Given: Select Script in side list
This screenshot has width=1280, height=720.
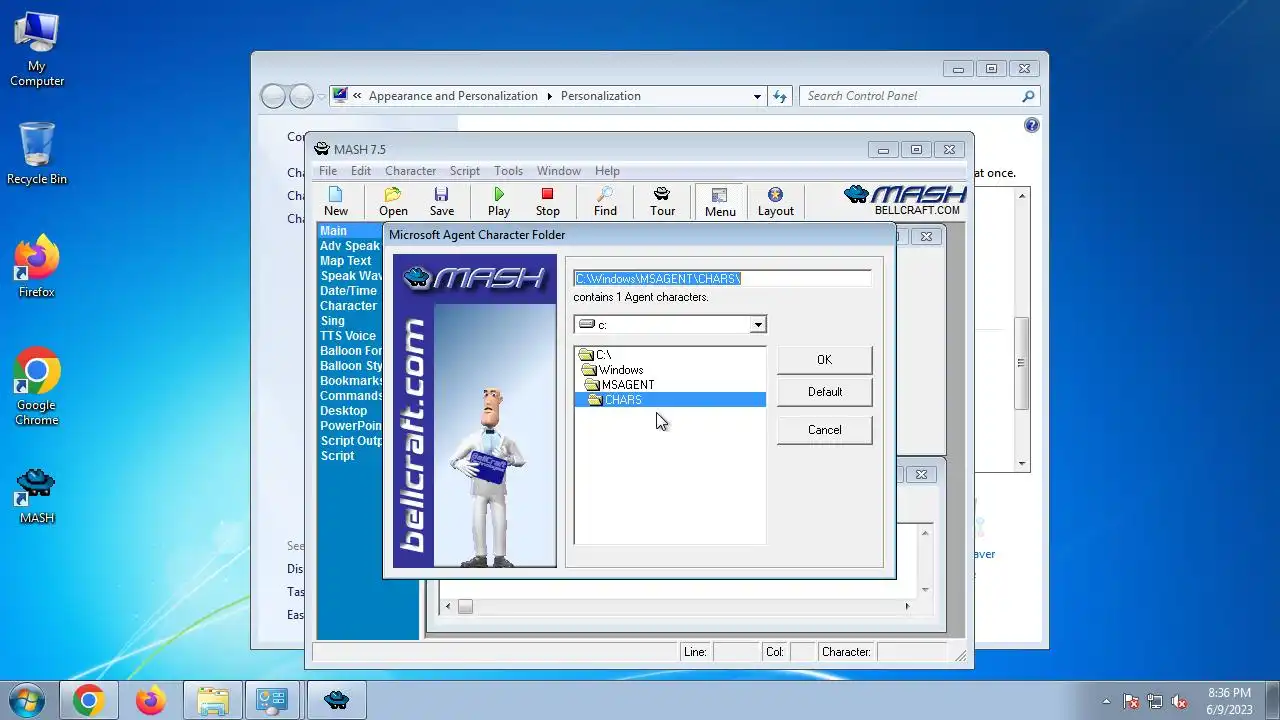Looking at the screenshot, I should [x=337, y=456].
